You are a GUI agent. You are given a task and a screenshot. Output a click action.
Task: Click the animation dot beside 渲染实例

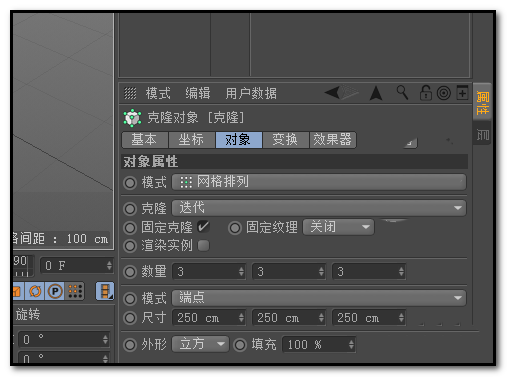click(130, 246)
